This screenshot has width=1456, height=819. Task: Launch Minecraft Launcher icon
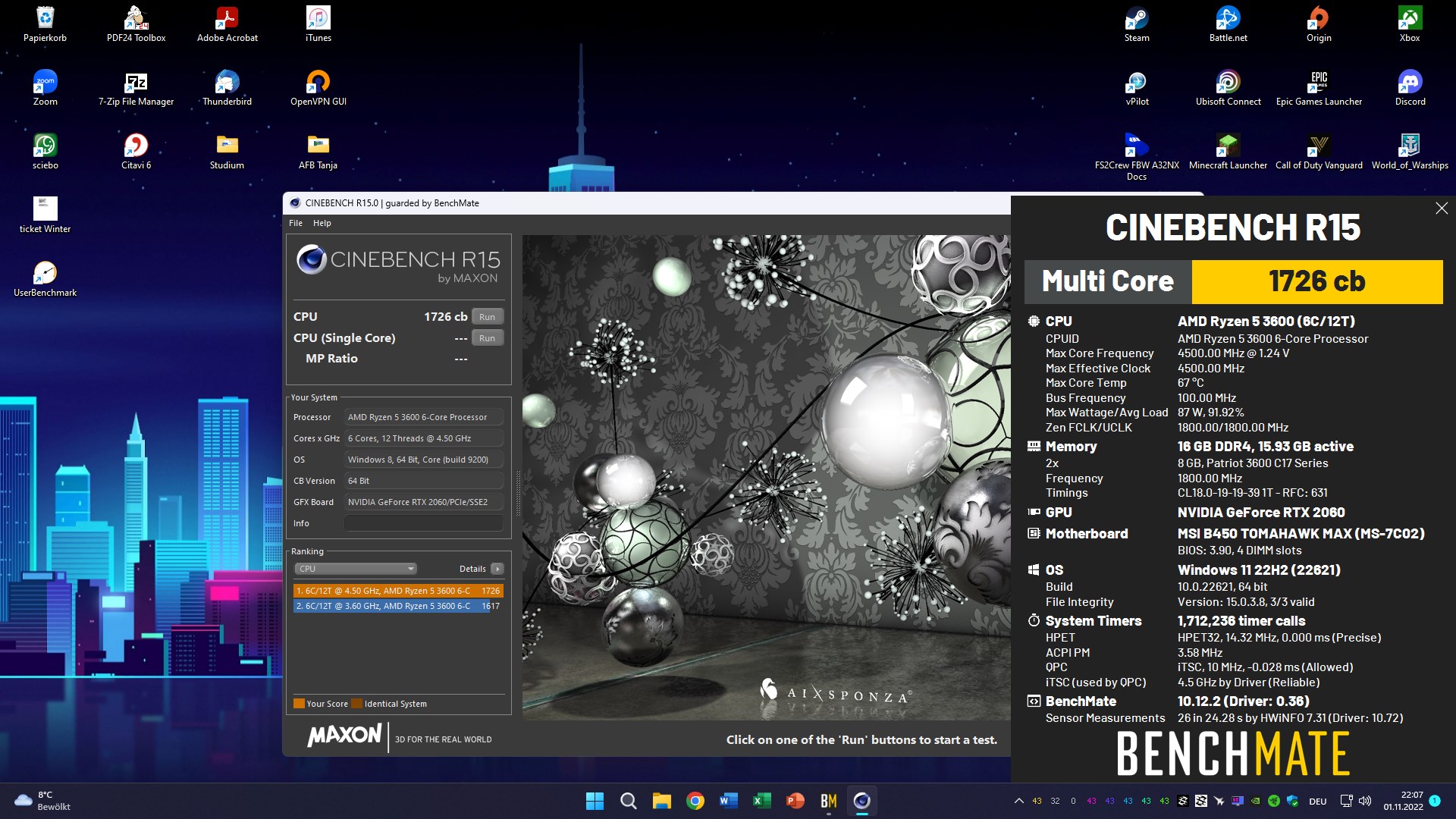(x=1228, y=151)
